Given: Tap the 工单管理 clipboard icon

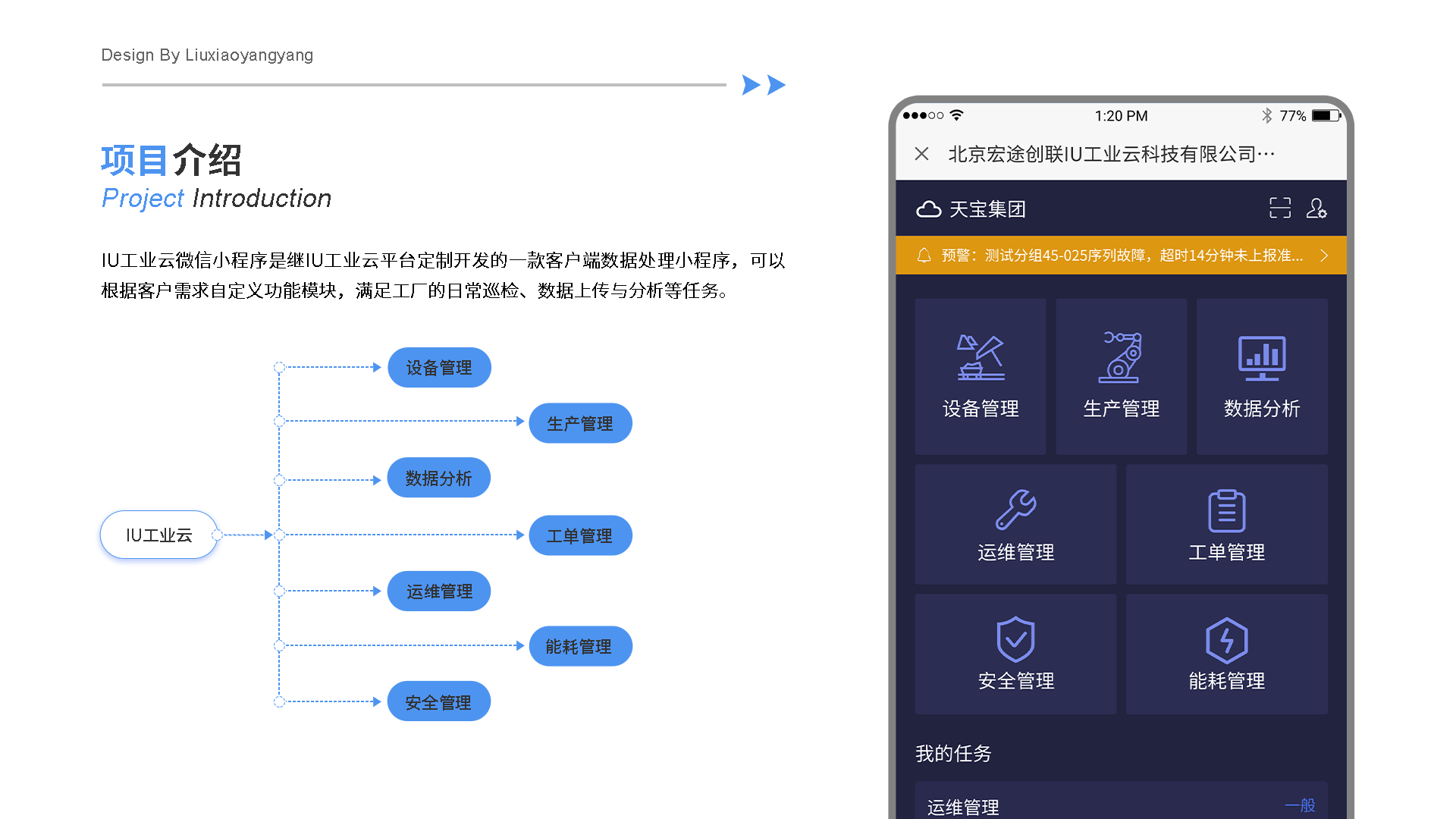Looking at the screenshot, I should pyautogui.click(x=1227, y=510).
